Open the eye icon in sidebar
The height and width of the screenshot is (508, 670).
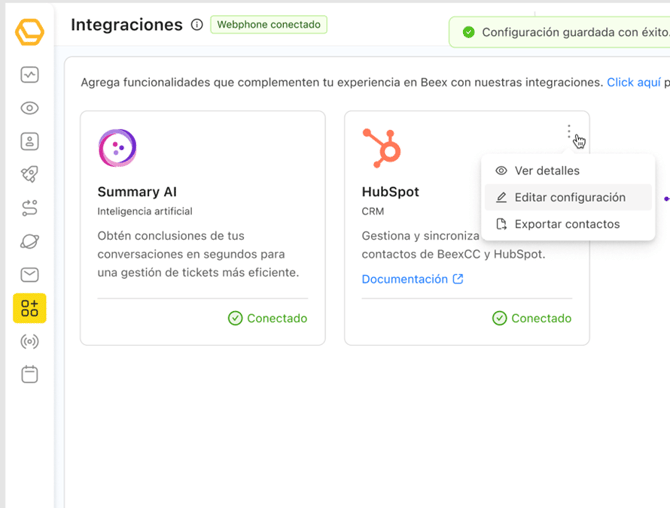pos(30,108)
